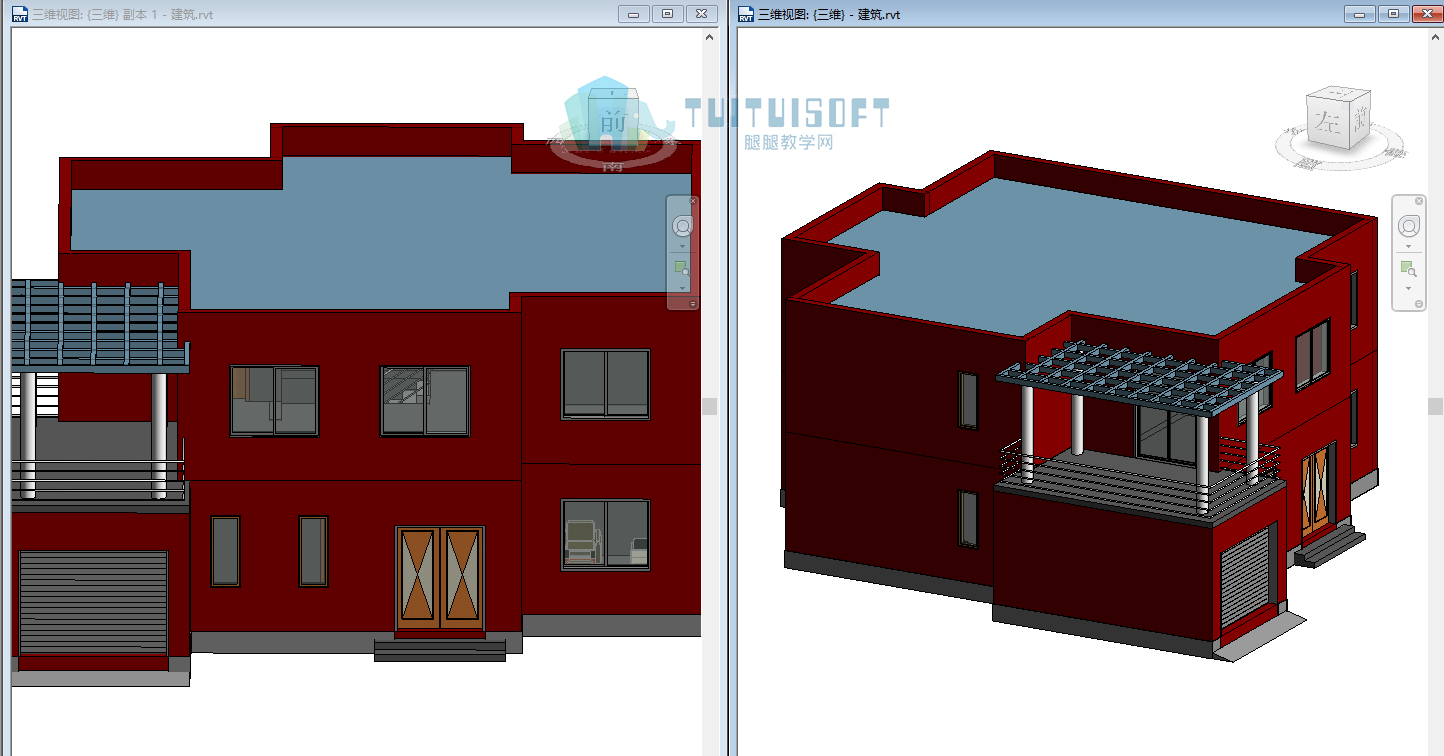
Task: Close the navigation bar in the left view
Action: coord(693,201)
